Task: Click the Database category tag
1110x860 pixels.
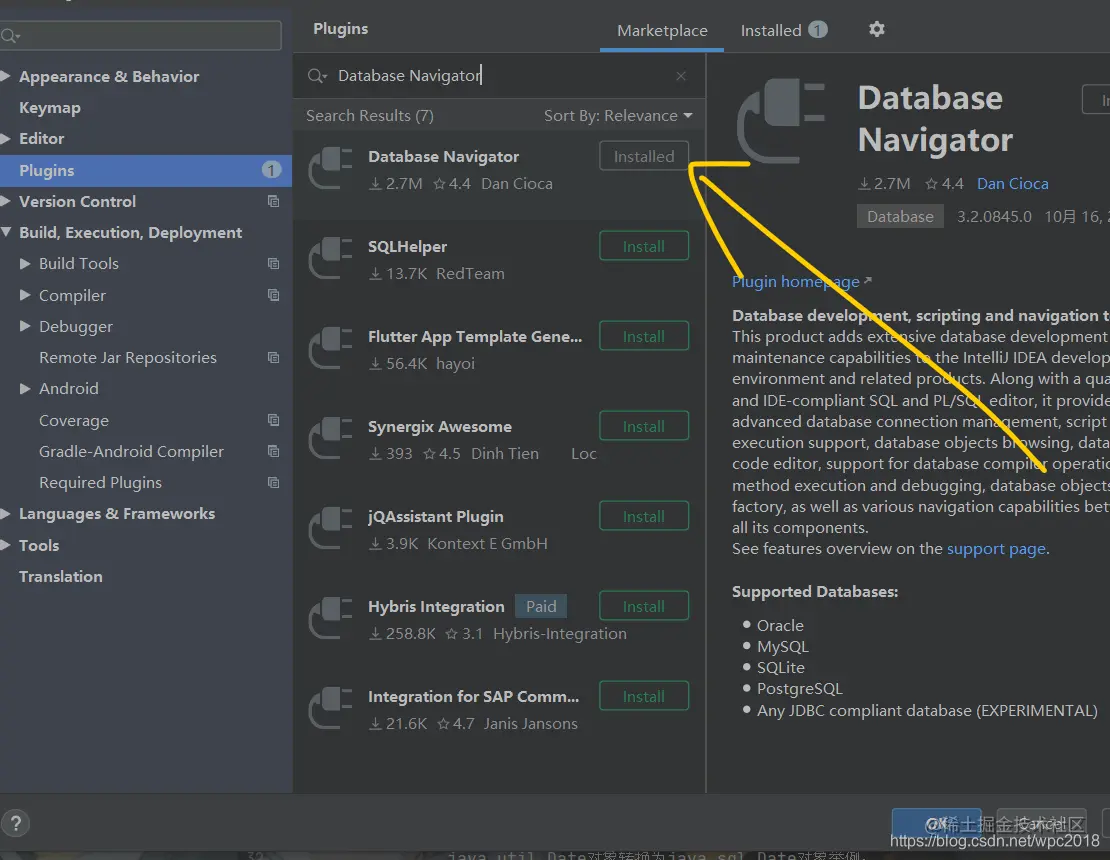Action: click(x=900, y=217)
